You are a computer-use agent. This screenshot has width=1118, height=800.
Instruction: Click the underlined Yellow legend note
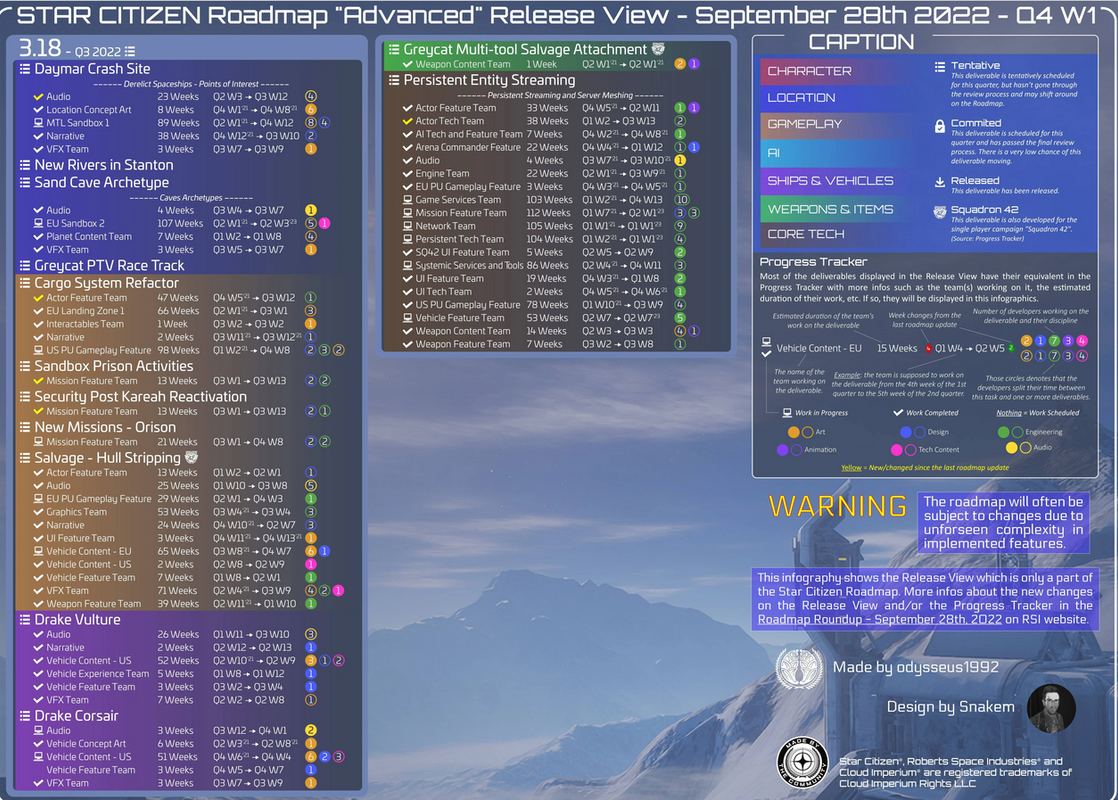(x=851, y=468)
